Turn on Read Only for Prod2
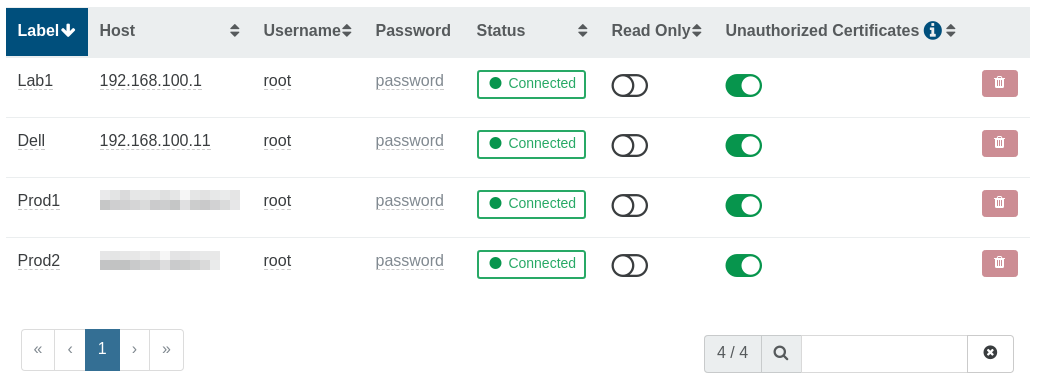The width and height of the screenshot is (1037, 387). tap(629, 265)
